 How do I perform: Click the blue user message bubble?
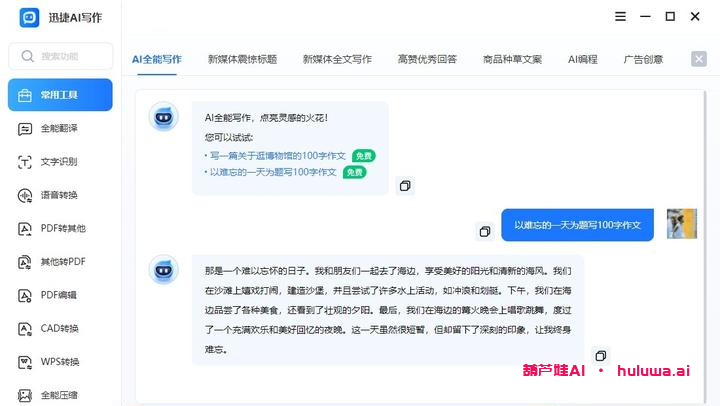pyautogui.click(x=577, y=225)
